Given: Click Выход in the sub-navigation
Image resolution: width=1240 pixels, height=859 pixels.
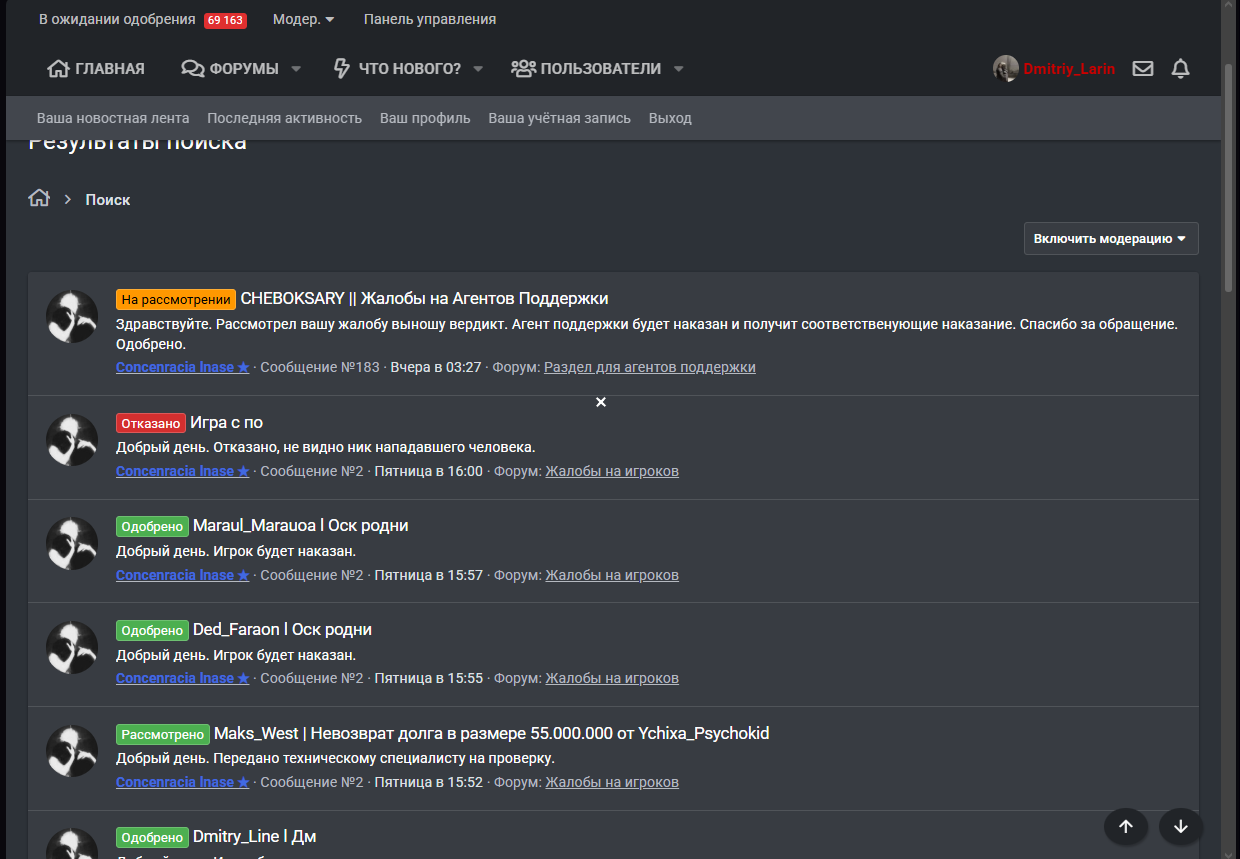Looking at the screenshot, I should (x=670, y=118).
